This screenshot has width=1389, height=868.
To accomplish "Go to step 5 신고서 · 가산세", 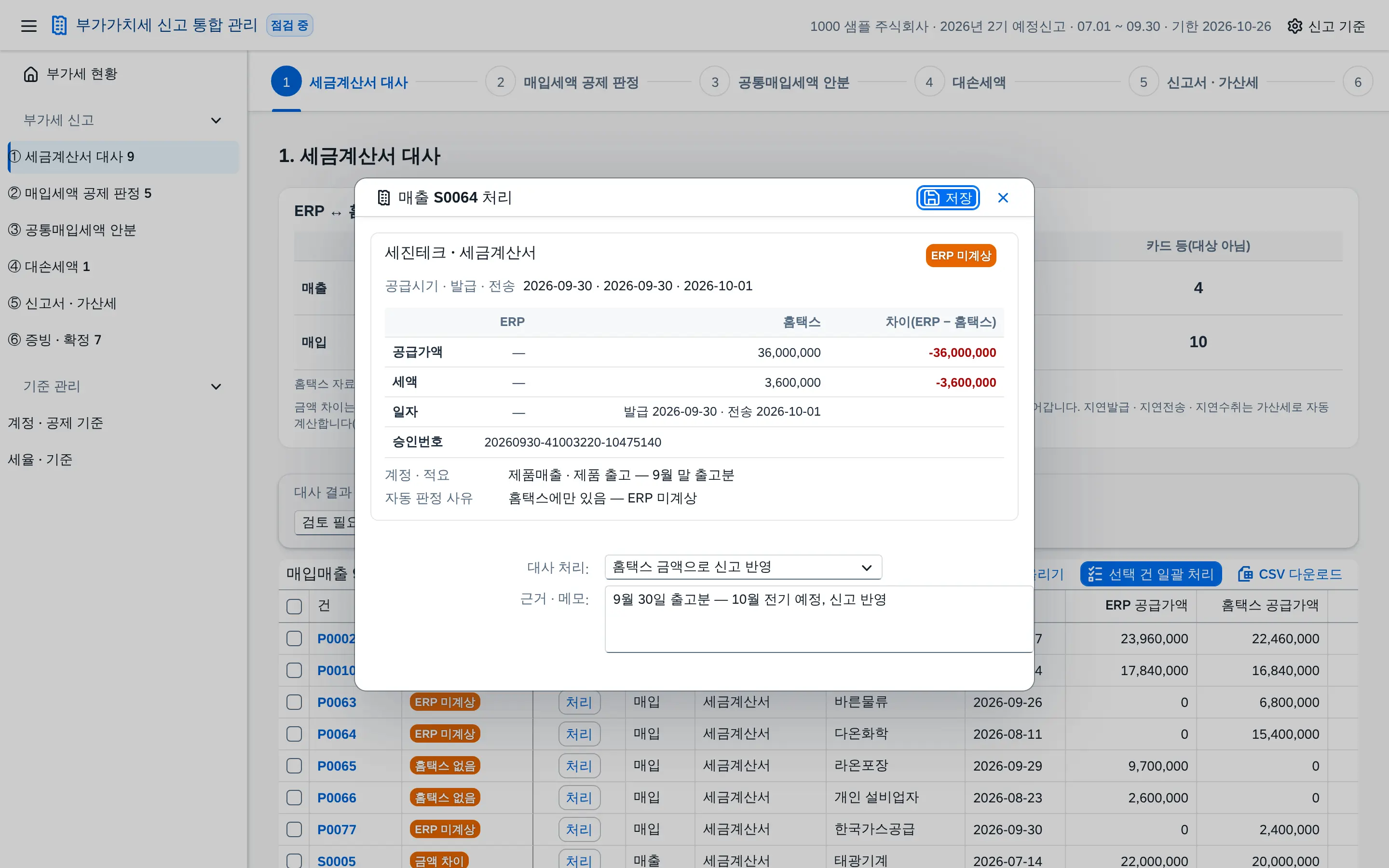I will [1194, 82].
